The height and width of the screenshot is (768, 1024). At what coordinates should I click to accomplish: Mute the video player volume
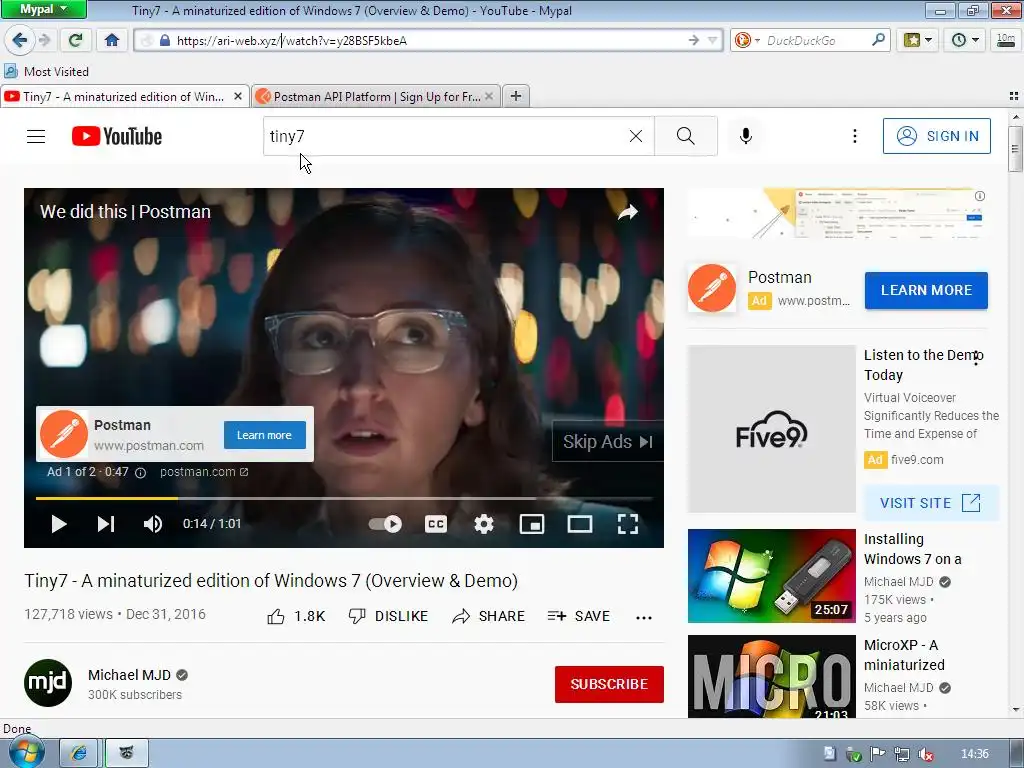pyautogui.click(x=153, y=524)
